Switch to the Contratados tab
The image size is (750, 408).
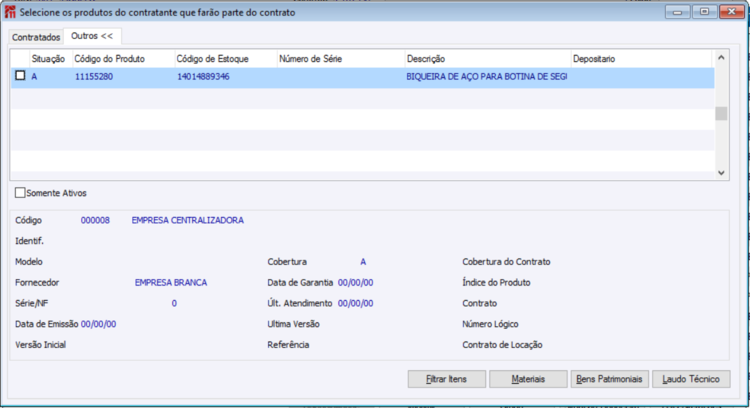coord(36,37)
